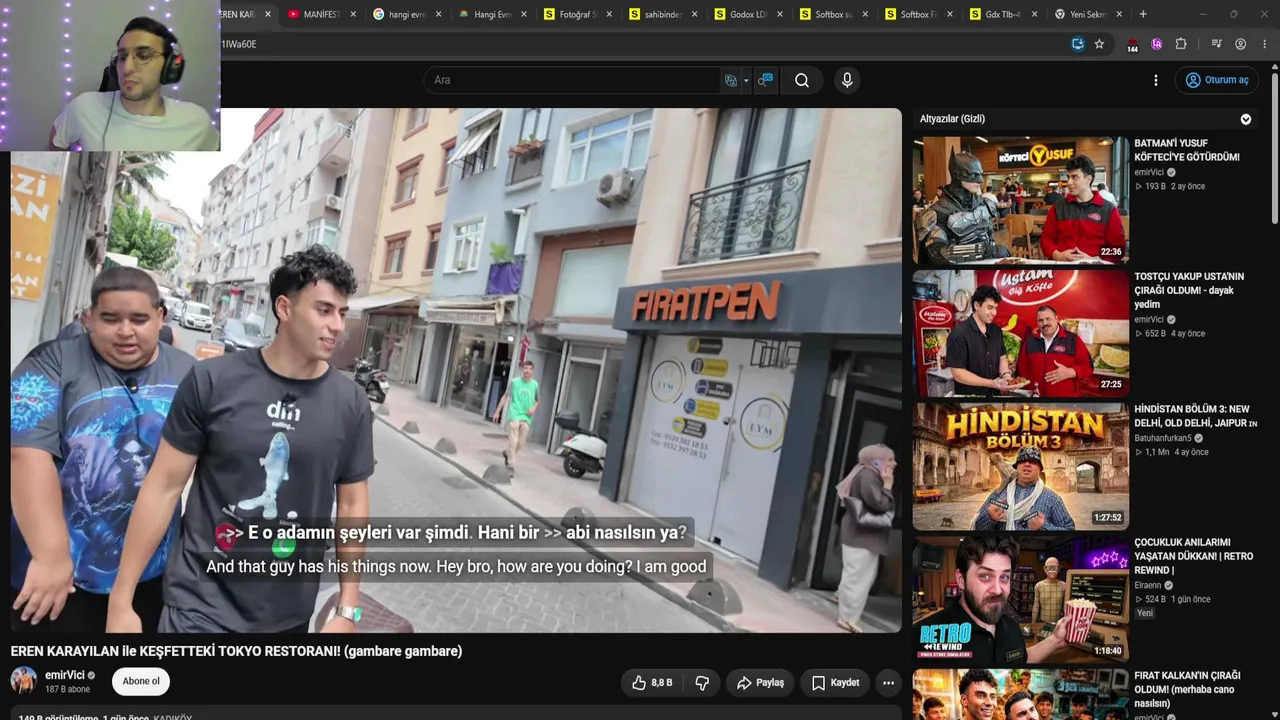This screenshot has width=1280, height=720.
Task: Open the purple round extension icon
Action: (1157, 44)
